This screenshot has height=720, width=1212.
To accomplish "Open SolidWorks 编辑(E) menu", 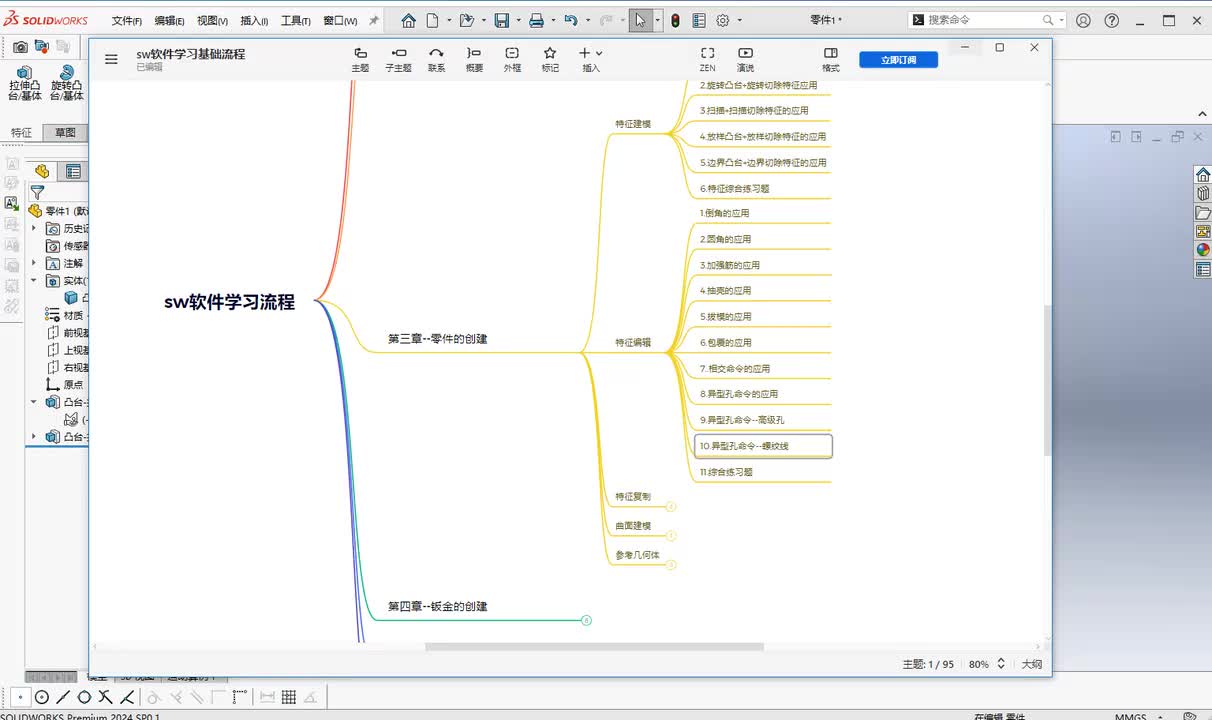I will tap(169, 20).
